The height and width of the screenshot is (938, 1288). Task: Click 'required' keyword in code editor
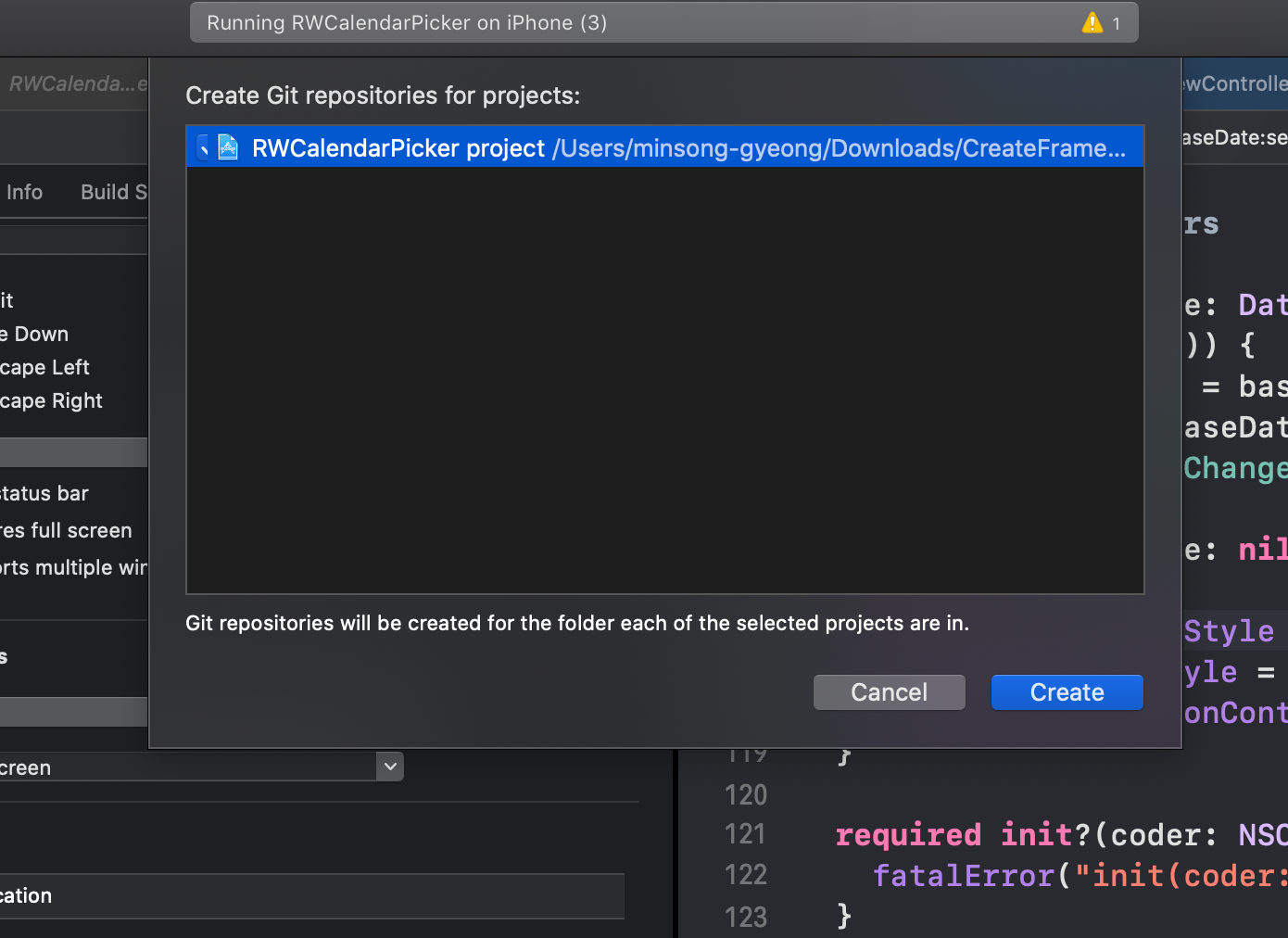(x=908, y=835)
